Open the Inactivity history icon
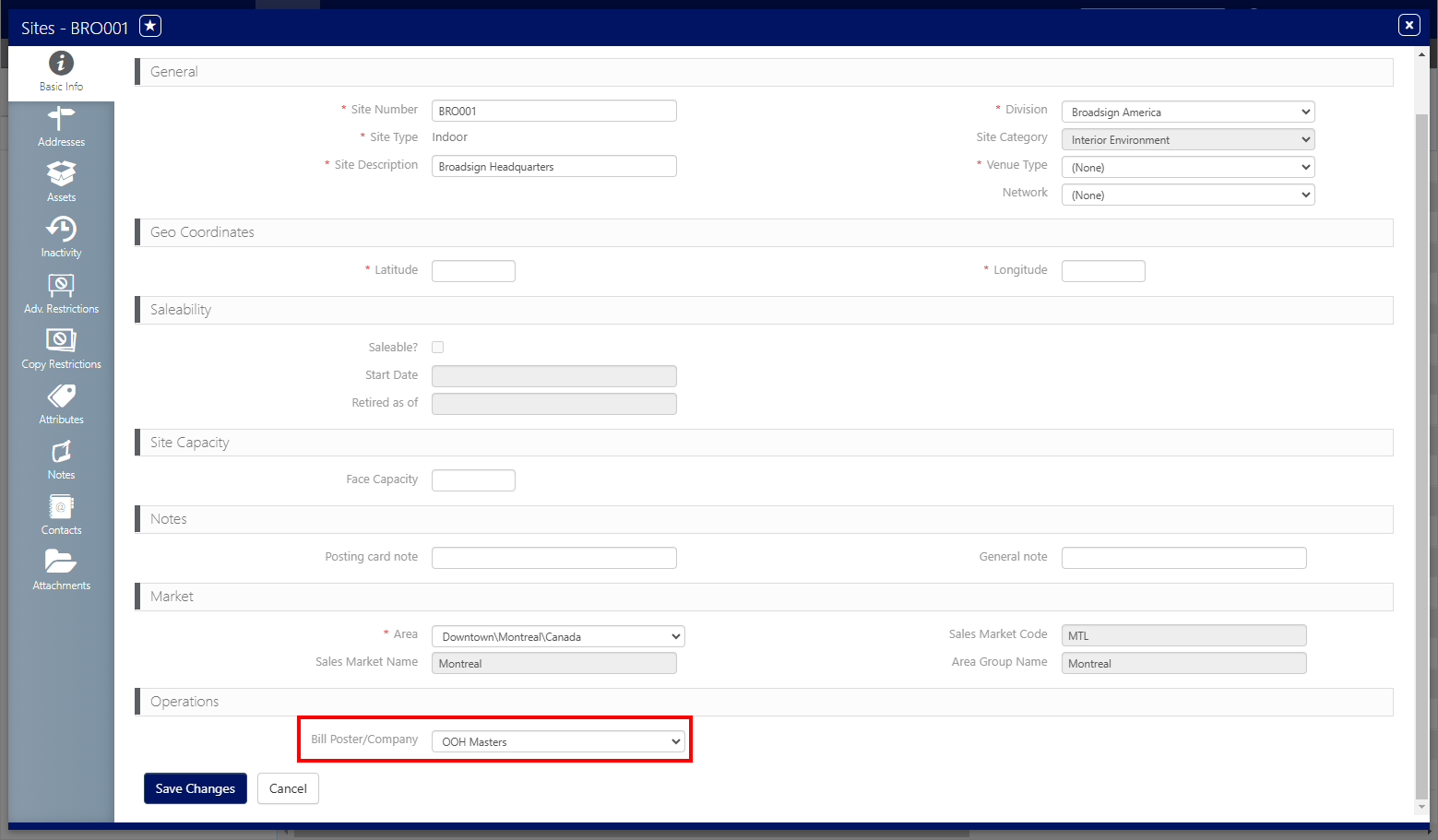This screenshot has height=840, width=1438. point(61,229)
